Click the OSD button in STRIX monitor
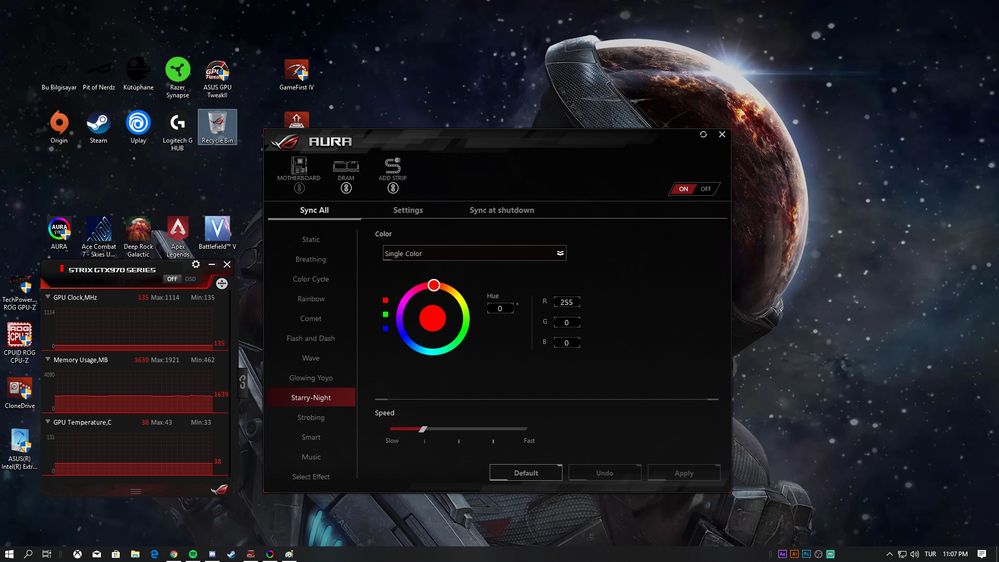This screenshot has width=999, height=562. click(190, 279)
